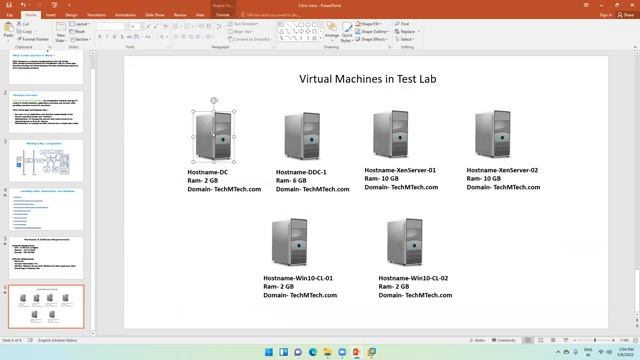Screen dimensions: 640x360
Task: Switch to the Insert tab
Action: [51, 15]
